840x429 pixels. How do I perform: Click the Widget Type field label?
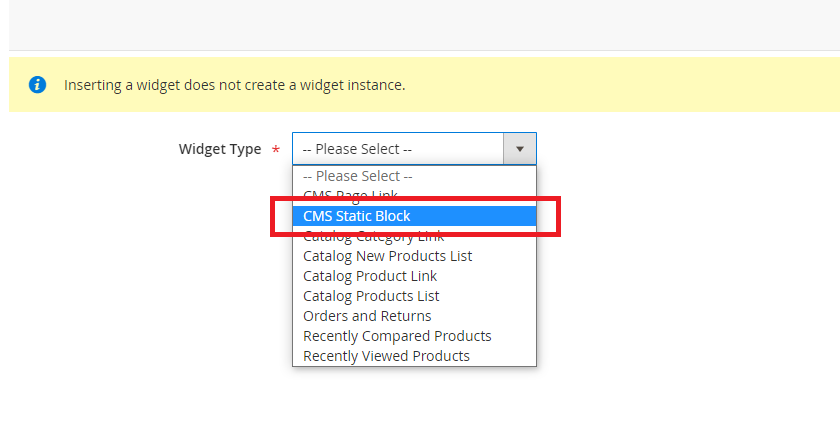coord(220,149)
